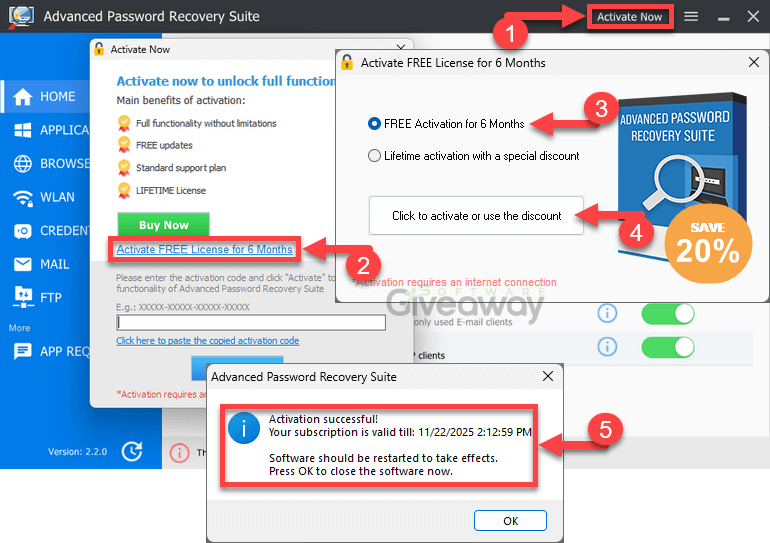Click the Windows logo icon for applications
The height and width of the screenshot is (543, 770).
[23, 130]
